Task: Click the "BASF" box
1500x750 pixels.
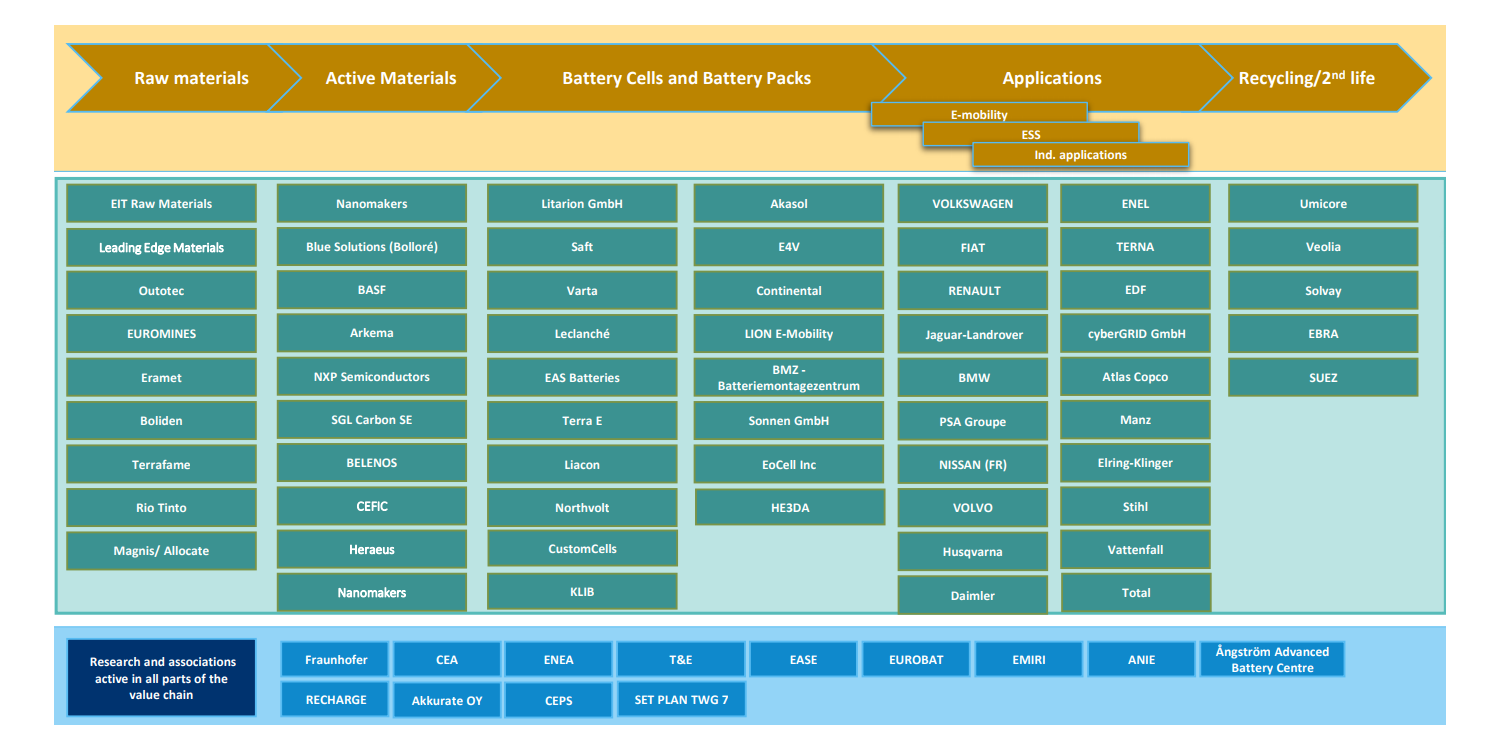Action: pos(372,290)
